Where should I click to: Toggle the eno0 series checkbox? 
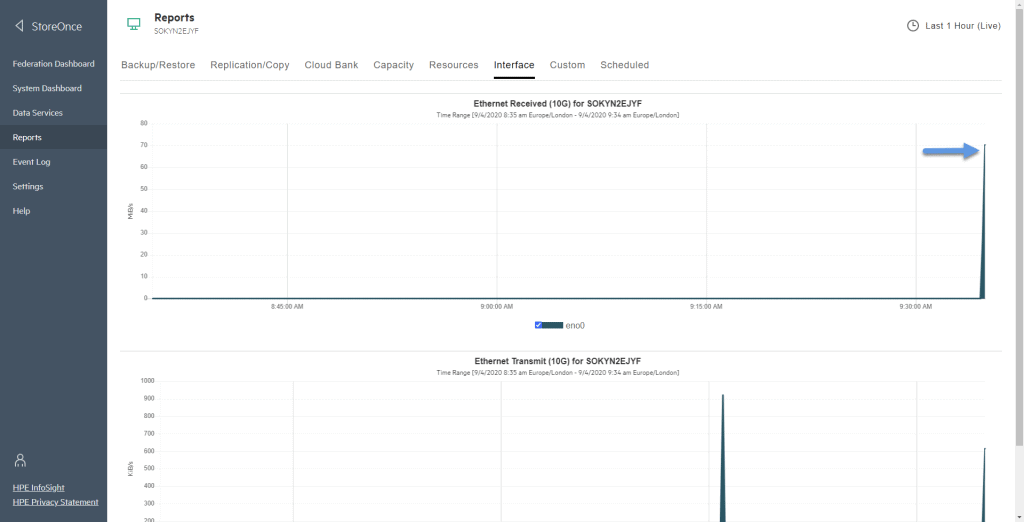click(538, 325)
